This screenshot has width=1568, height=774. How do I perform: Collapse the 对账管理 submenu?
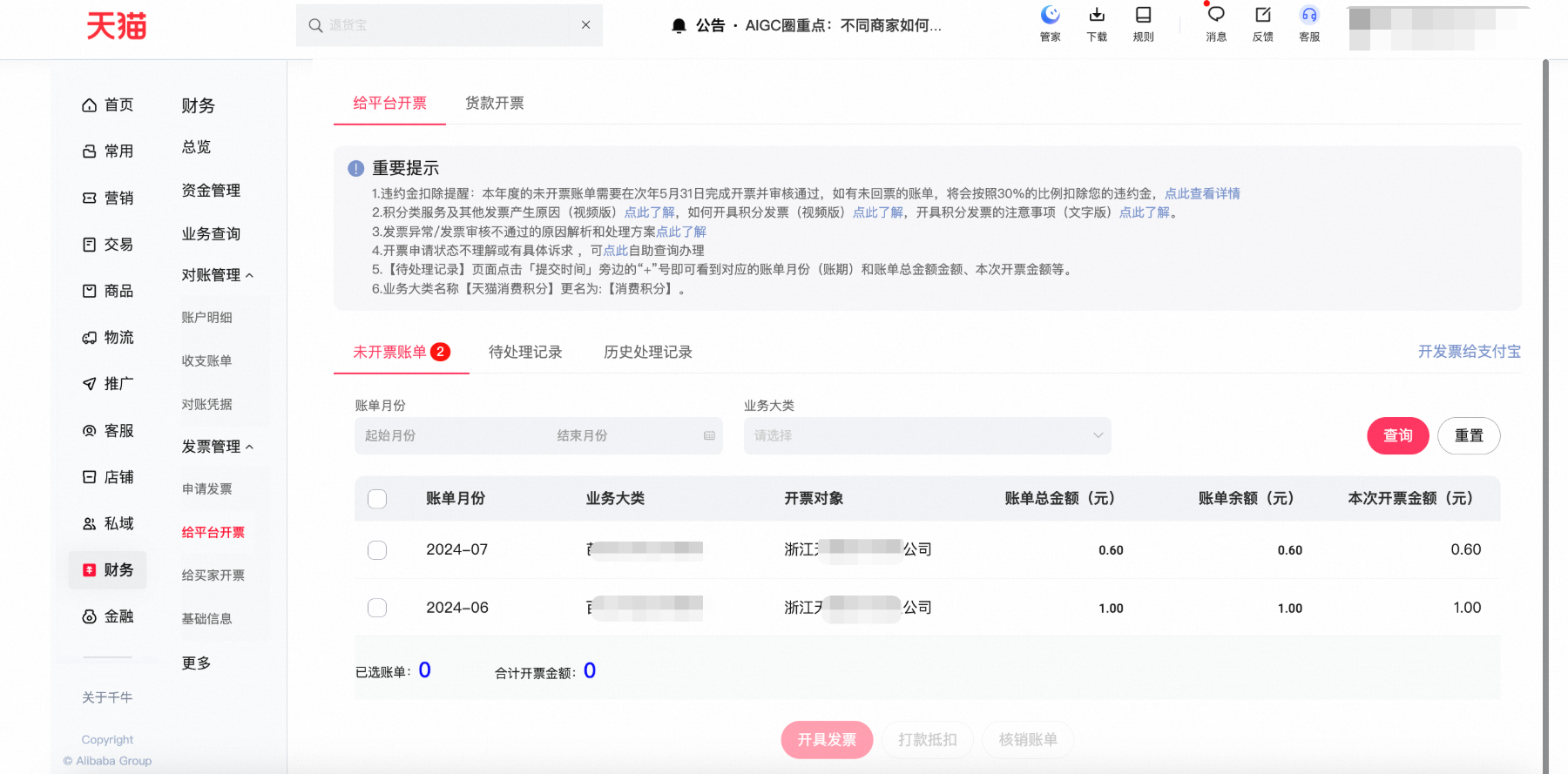tap(218, 275)
